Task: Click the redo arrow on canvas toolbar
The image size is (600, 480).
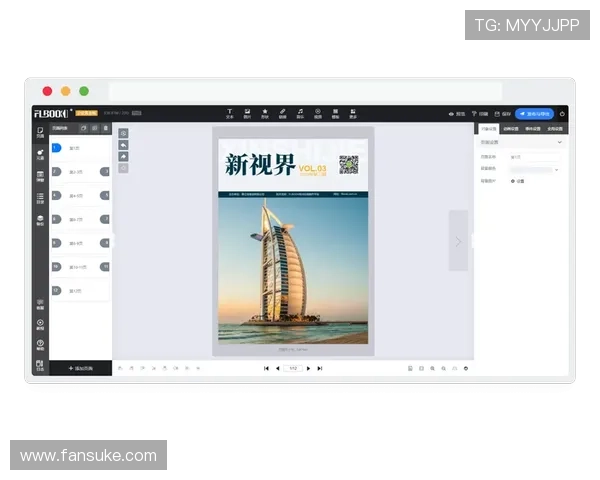Action: pos(123,157)
